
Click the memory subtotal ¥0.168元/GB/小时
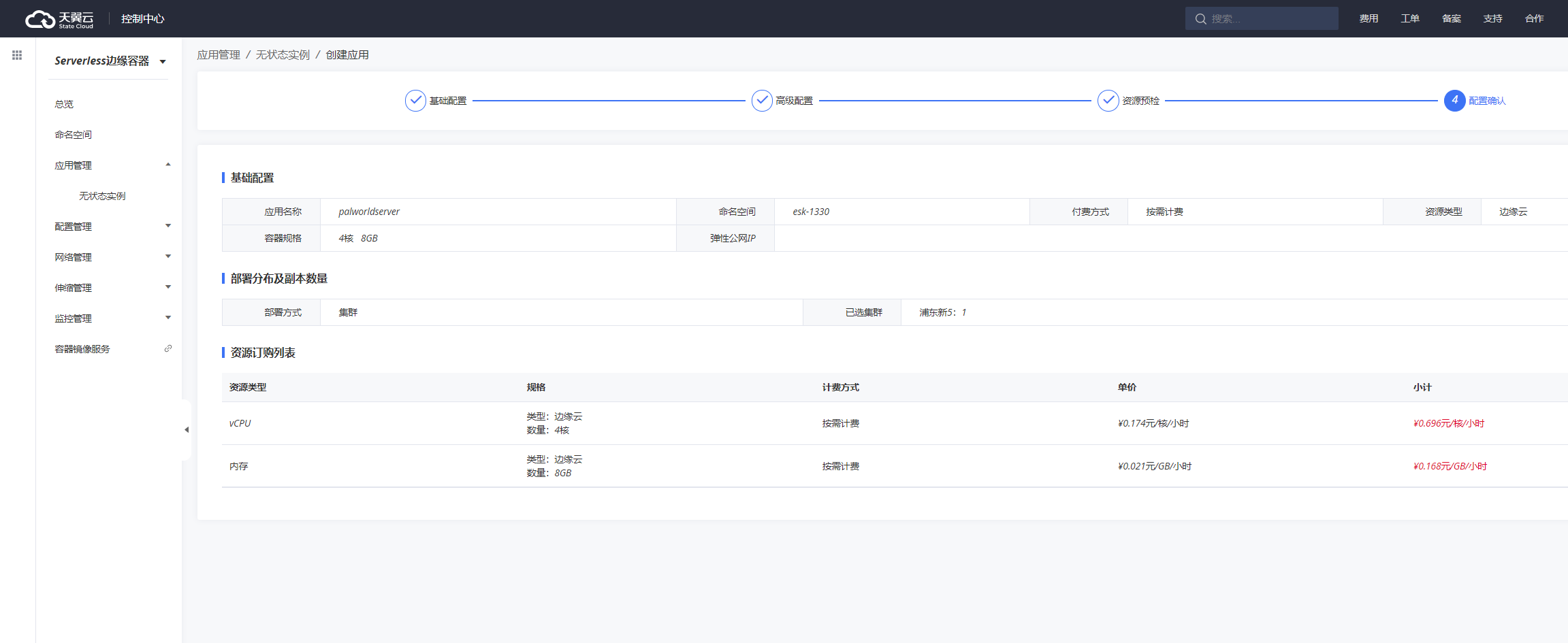(x=1450, y=466)
